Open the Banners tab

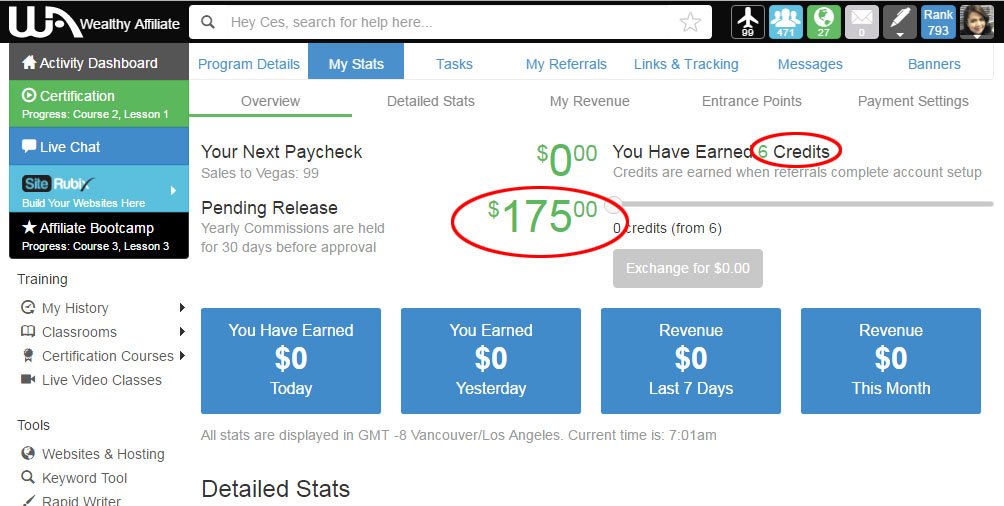(934, 64)
